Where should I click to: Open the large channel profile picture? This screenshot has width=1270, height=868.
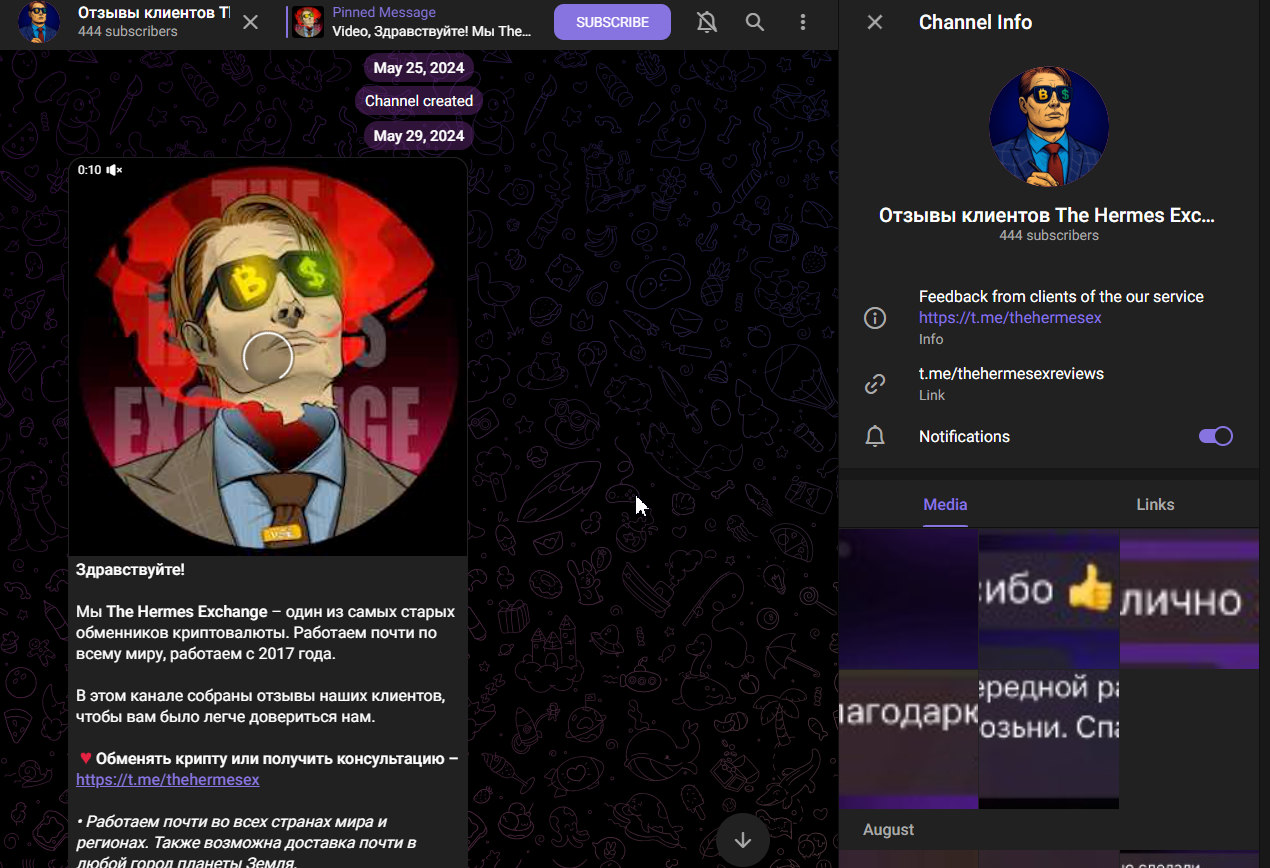click(1049, 126)
